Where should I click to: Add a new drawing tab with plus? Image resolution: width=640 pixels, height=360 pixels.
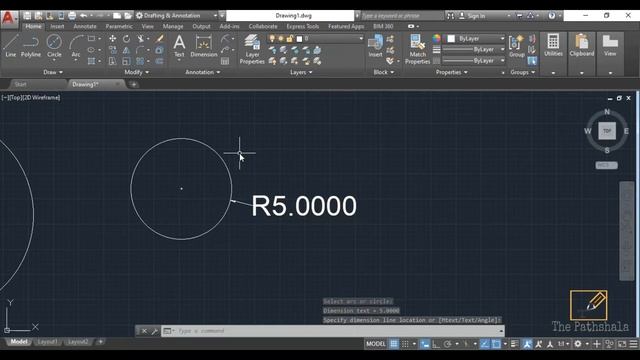coord(133,84)
